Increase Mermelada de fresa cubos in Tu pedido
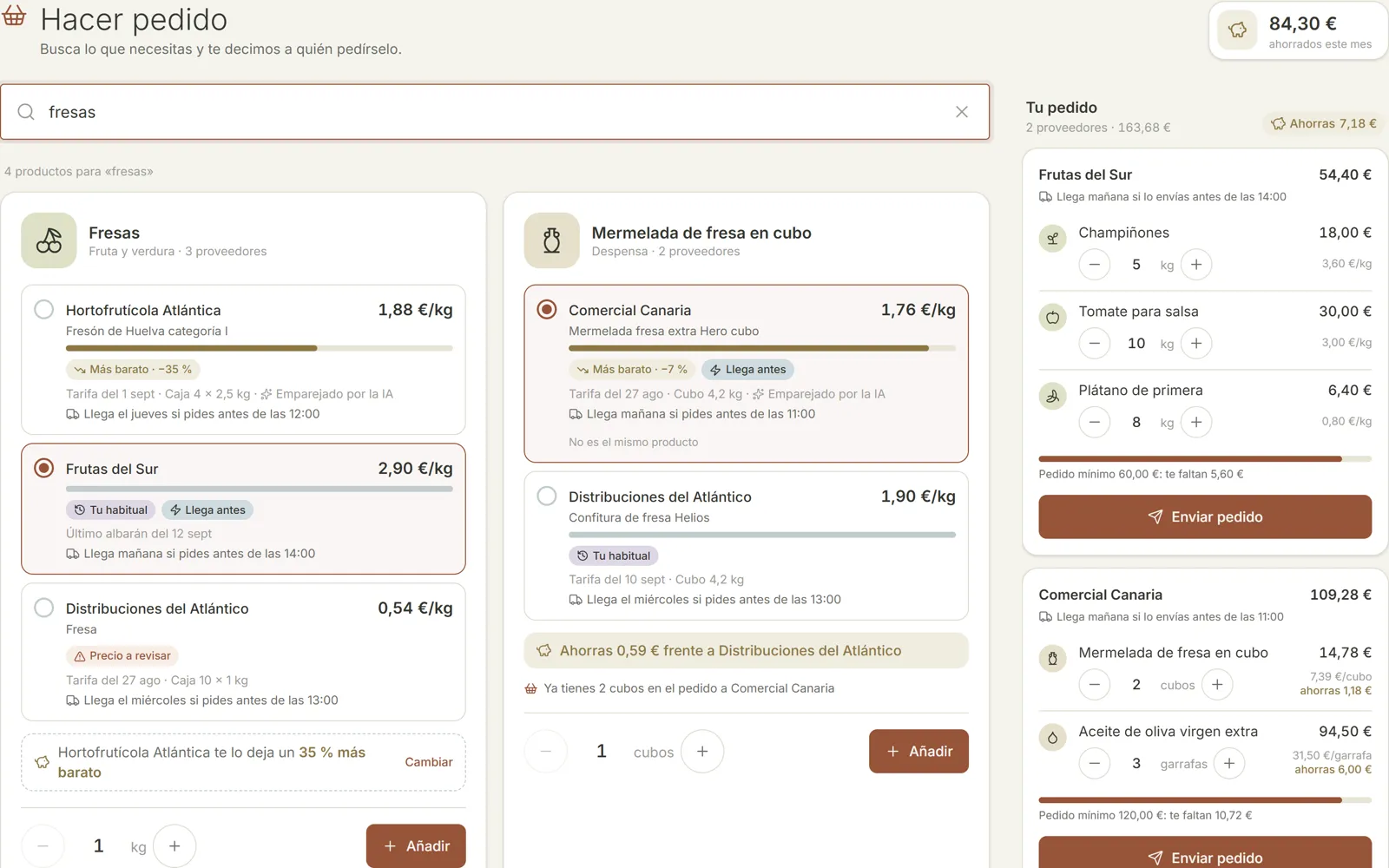1389x868 pixels. pos(1217,685)
